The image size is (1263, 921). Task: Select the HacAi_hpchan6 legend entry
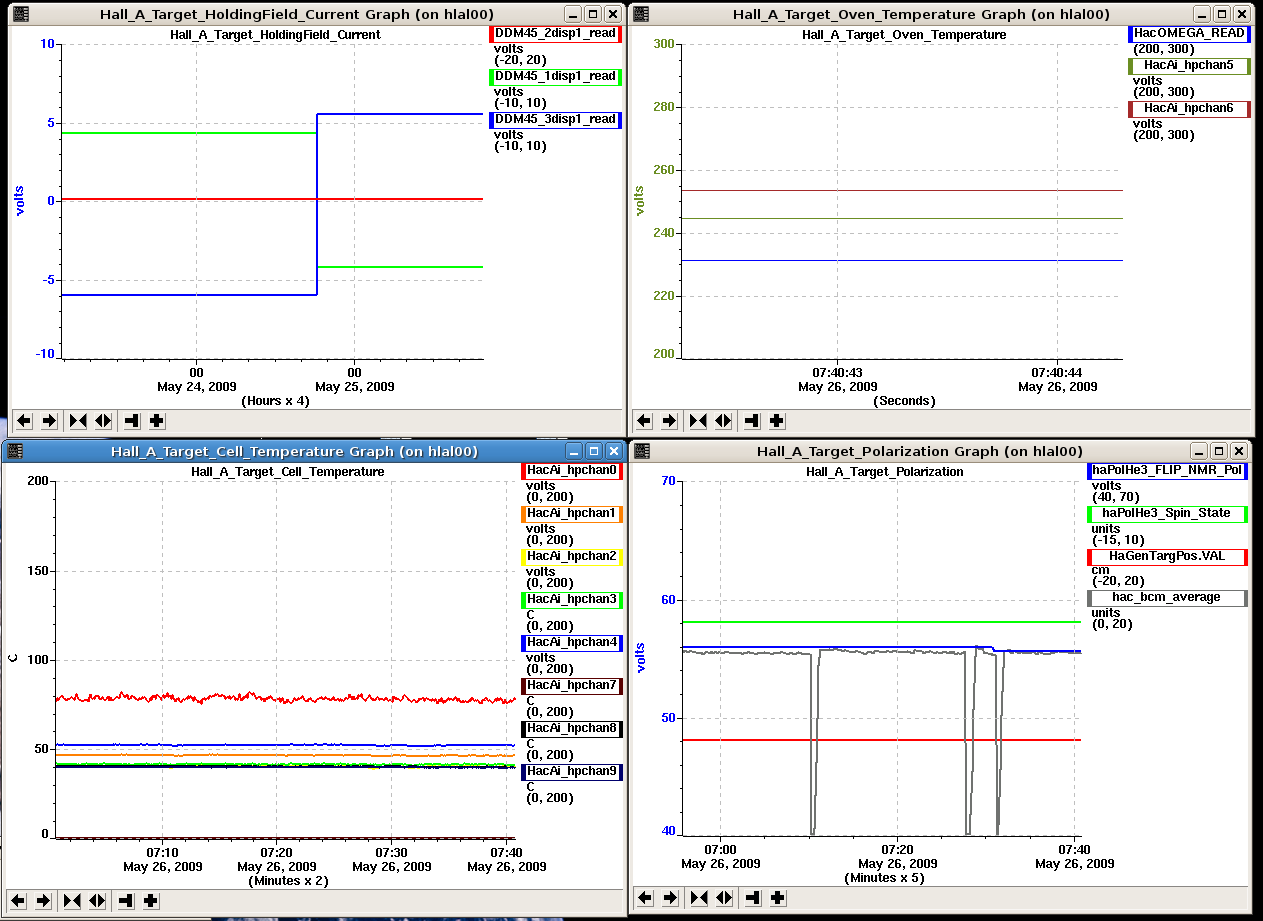[1189, 109]
